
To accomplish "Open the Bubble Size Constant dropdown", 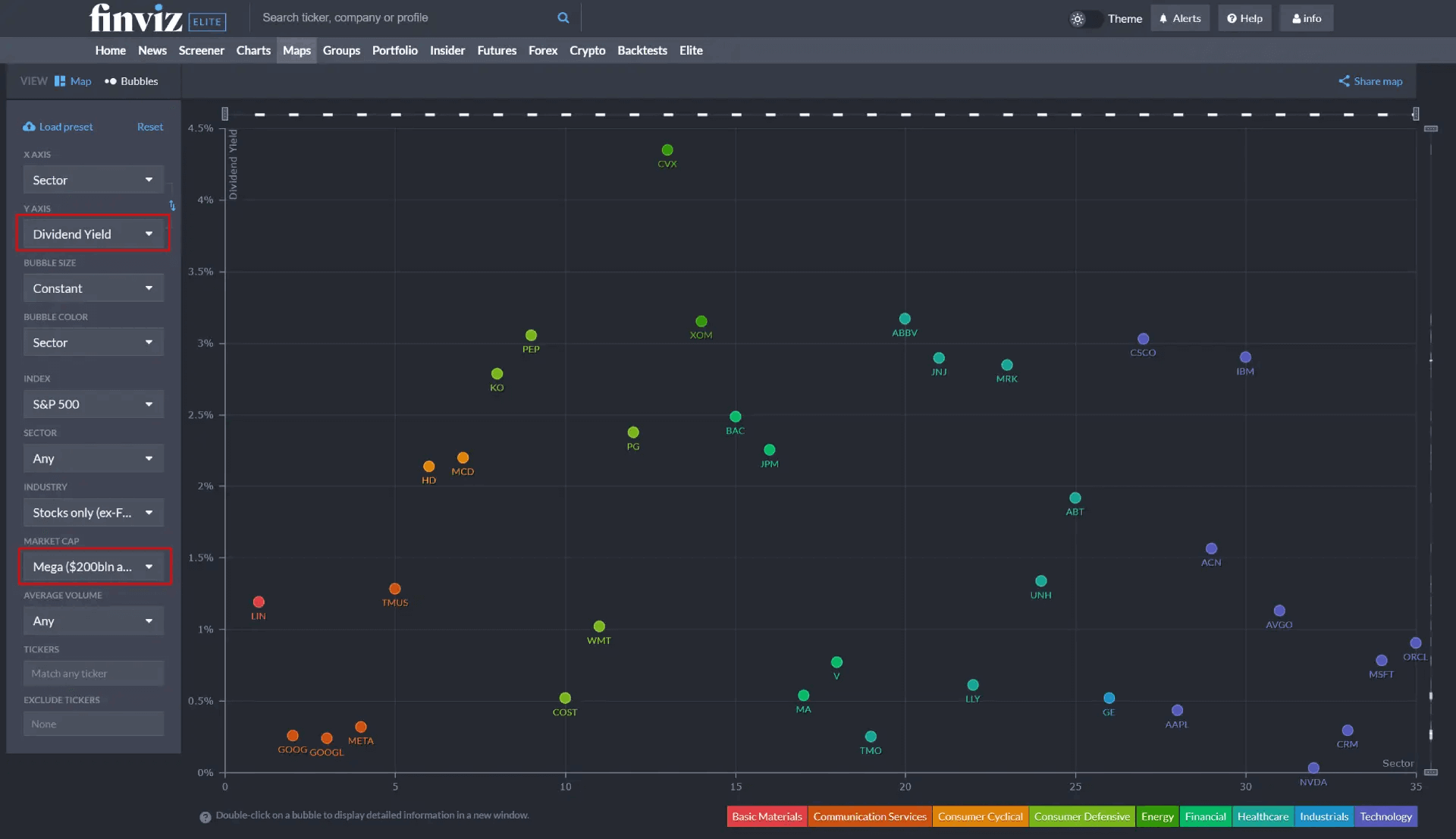I will point(93,288).
